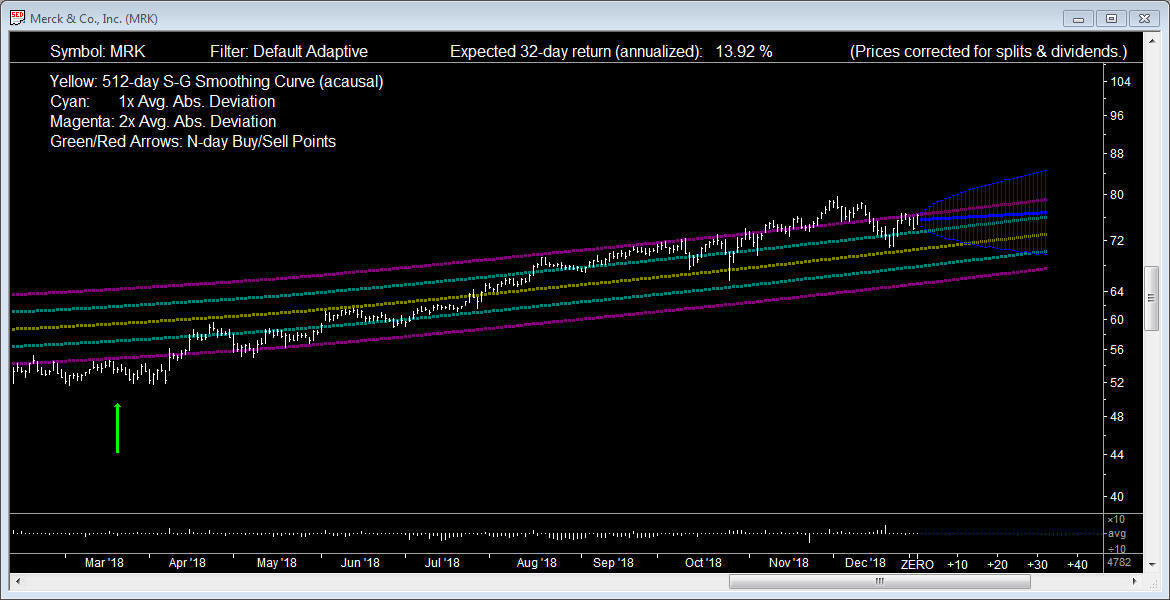1170x600 pixels.
Task: Click the 'avg' volume axis label
Action: 1116,534
